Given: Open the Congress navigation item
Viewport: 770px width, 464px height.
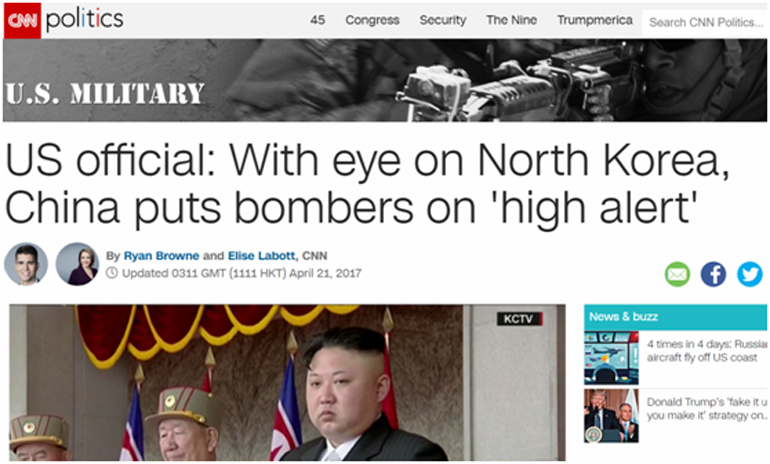Looking at the screenshot, I should (x=372, y=20).
